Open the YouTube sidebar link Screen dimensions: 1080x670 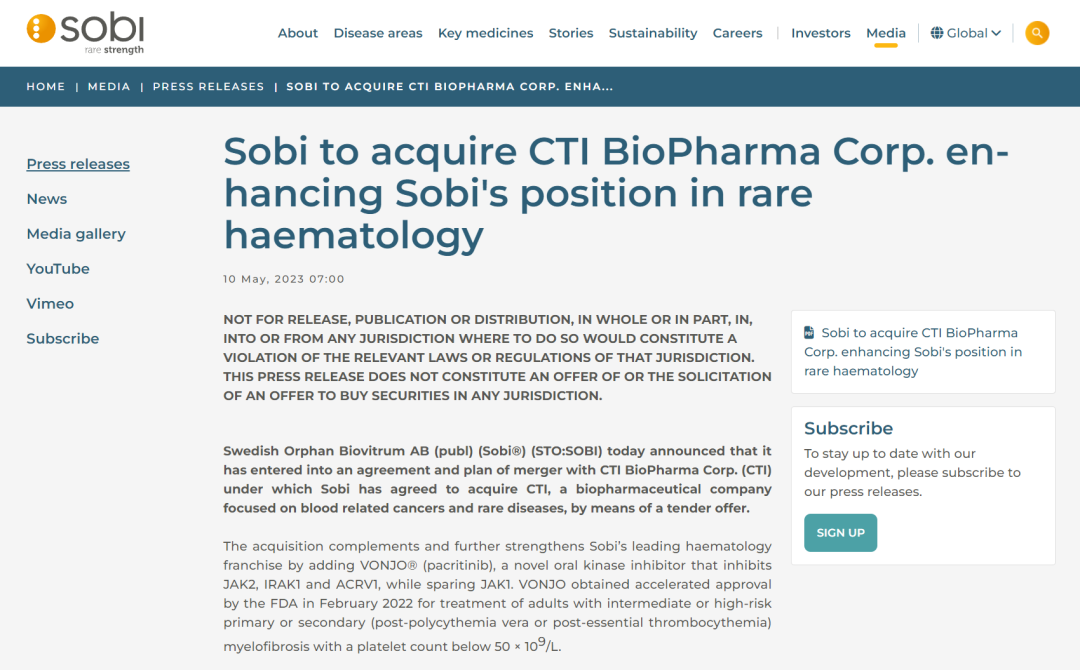pos(58,269)
